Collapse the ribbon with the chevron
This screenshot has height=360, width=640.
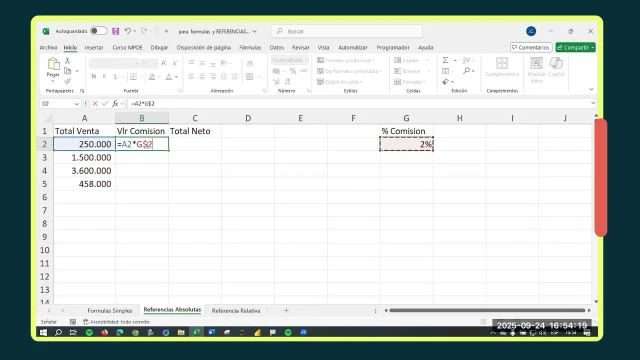point(591,89)
